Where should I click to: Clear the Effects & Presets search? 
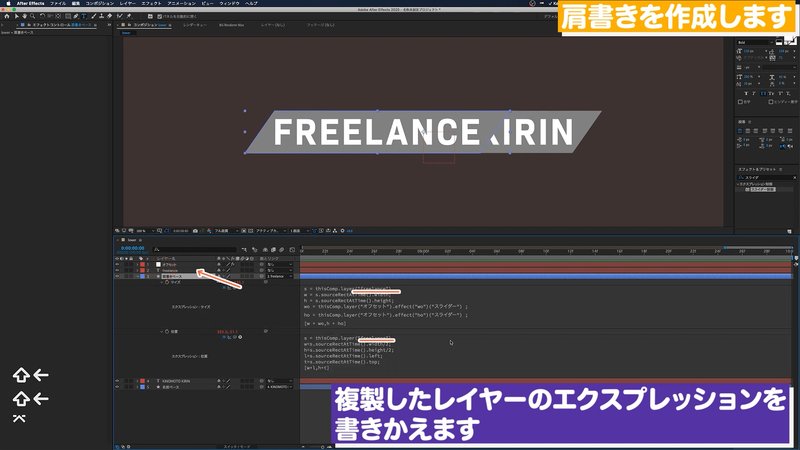(x=794, y=178)
